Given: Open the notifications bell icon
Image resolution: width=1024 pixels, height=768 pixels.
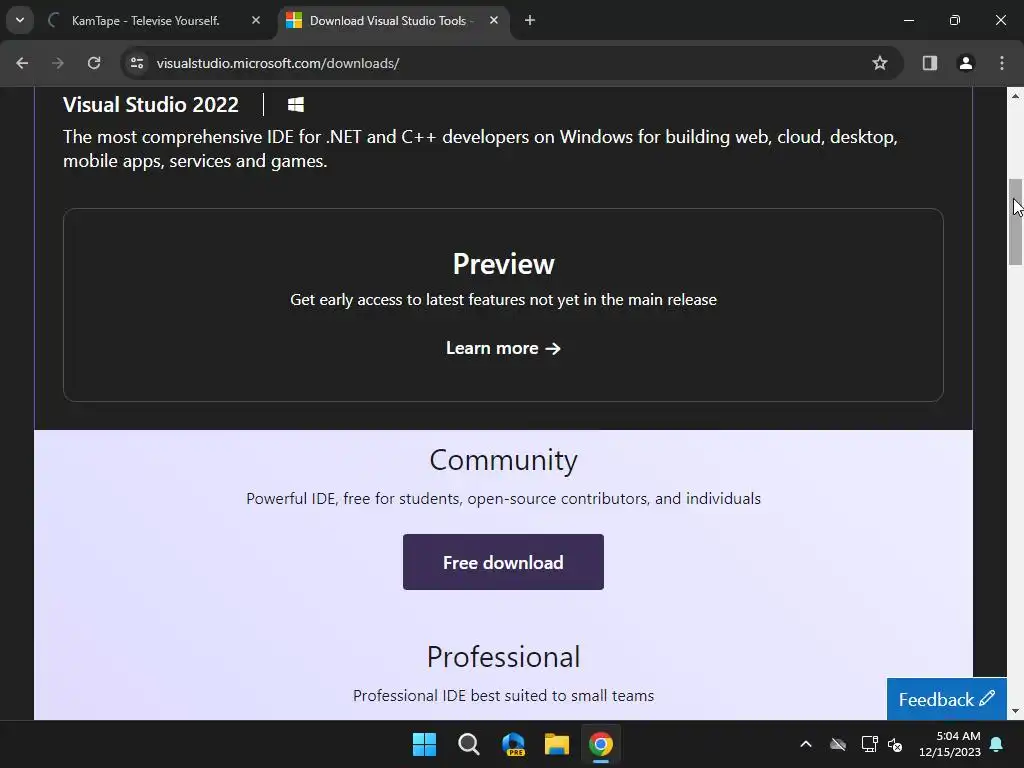Looking at the screenshot, I should pyautogui.click(x=997, y=744).
